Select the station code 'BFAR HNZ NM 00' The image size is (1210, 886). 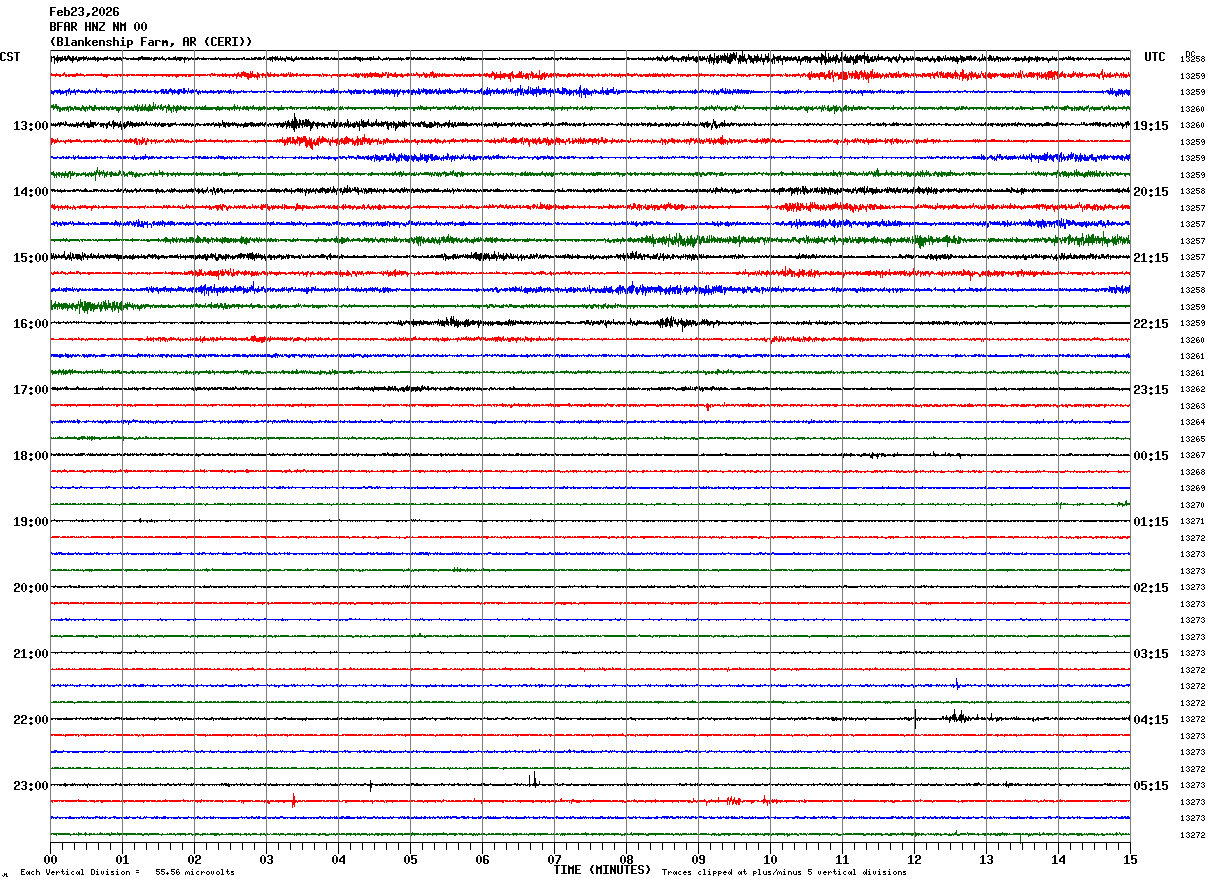click(98, 27)
